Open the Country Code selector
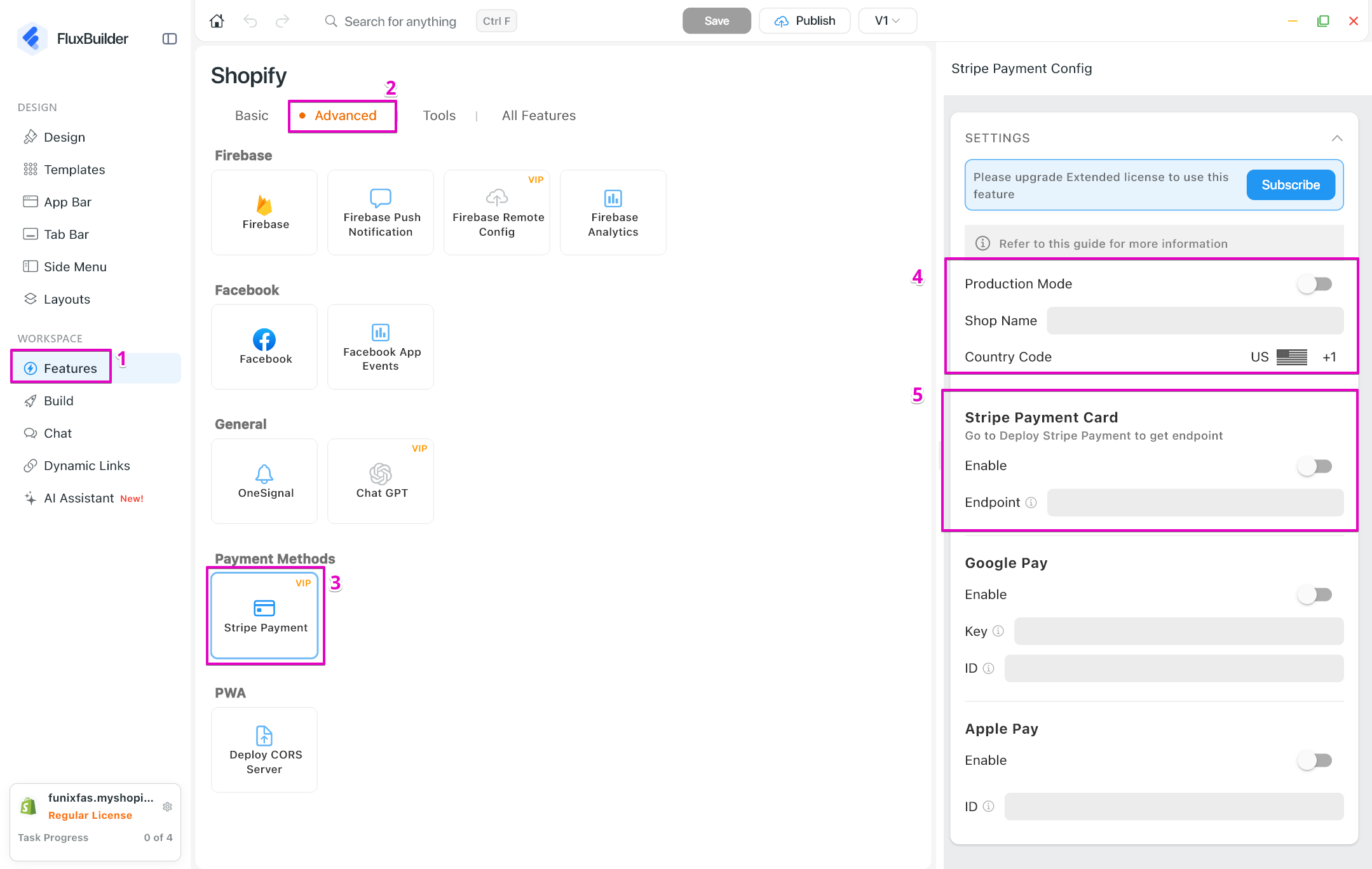 click(x=1293, y=357)
